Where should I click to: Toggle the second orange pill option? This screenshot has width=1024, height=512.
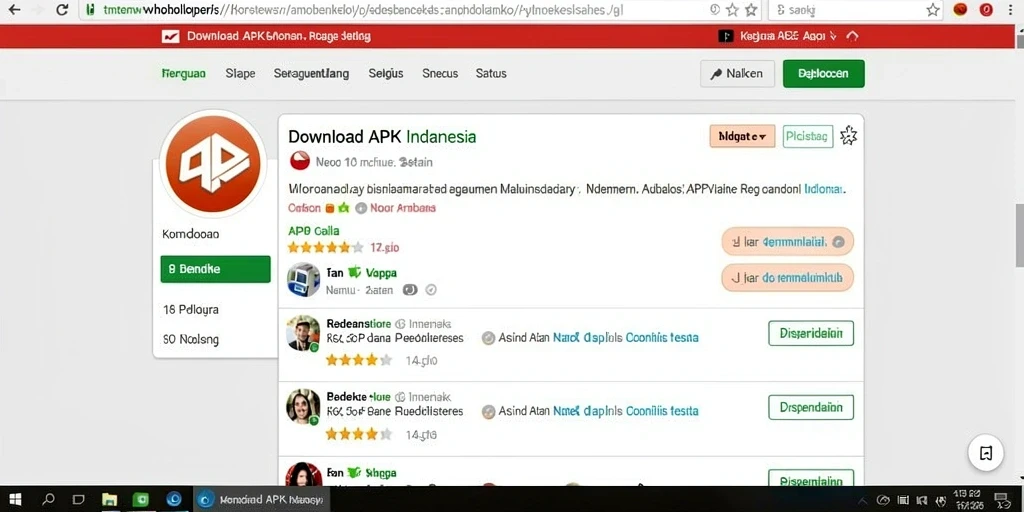pyautogui.click(x=788, y=278)
